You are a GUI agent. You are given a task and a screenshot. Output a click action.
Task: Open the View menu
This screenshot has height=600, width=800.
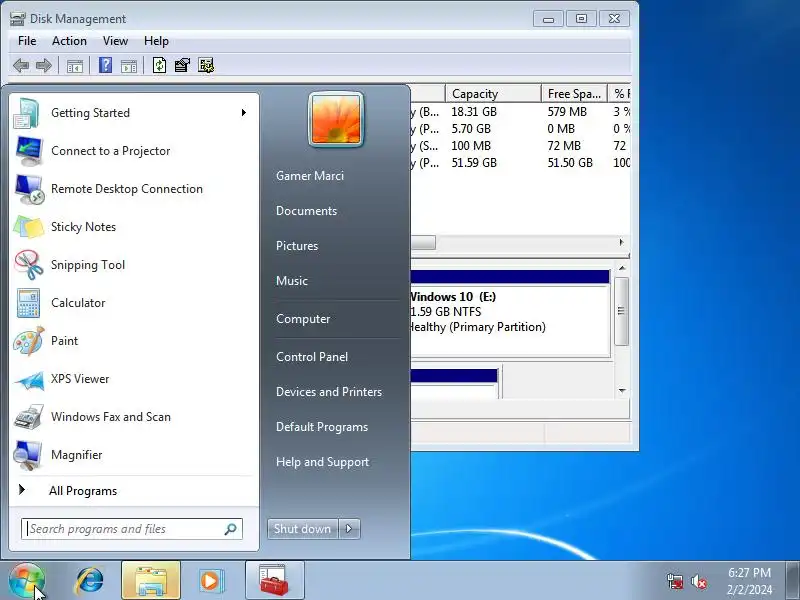click(115, 41)
